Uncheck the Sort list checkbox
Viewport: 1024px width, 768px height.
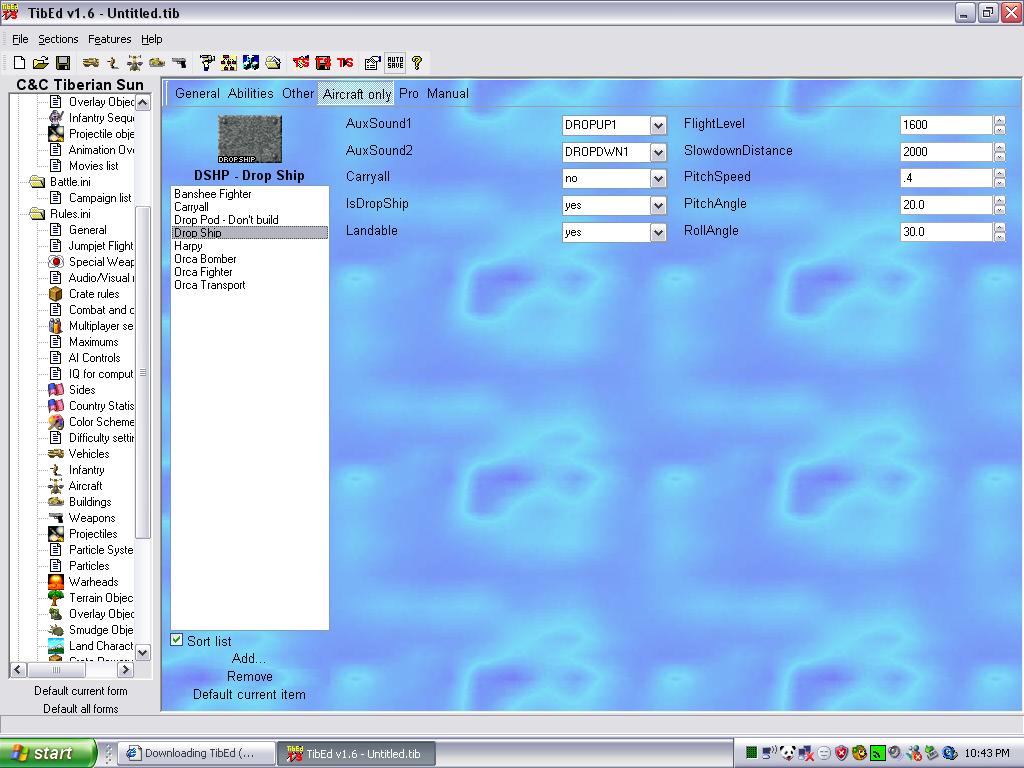point(177,640)
